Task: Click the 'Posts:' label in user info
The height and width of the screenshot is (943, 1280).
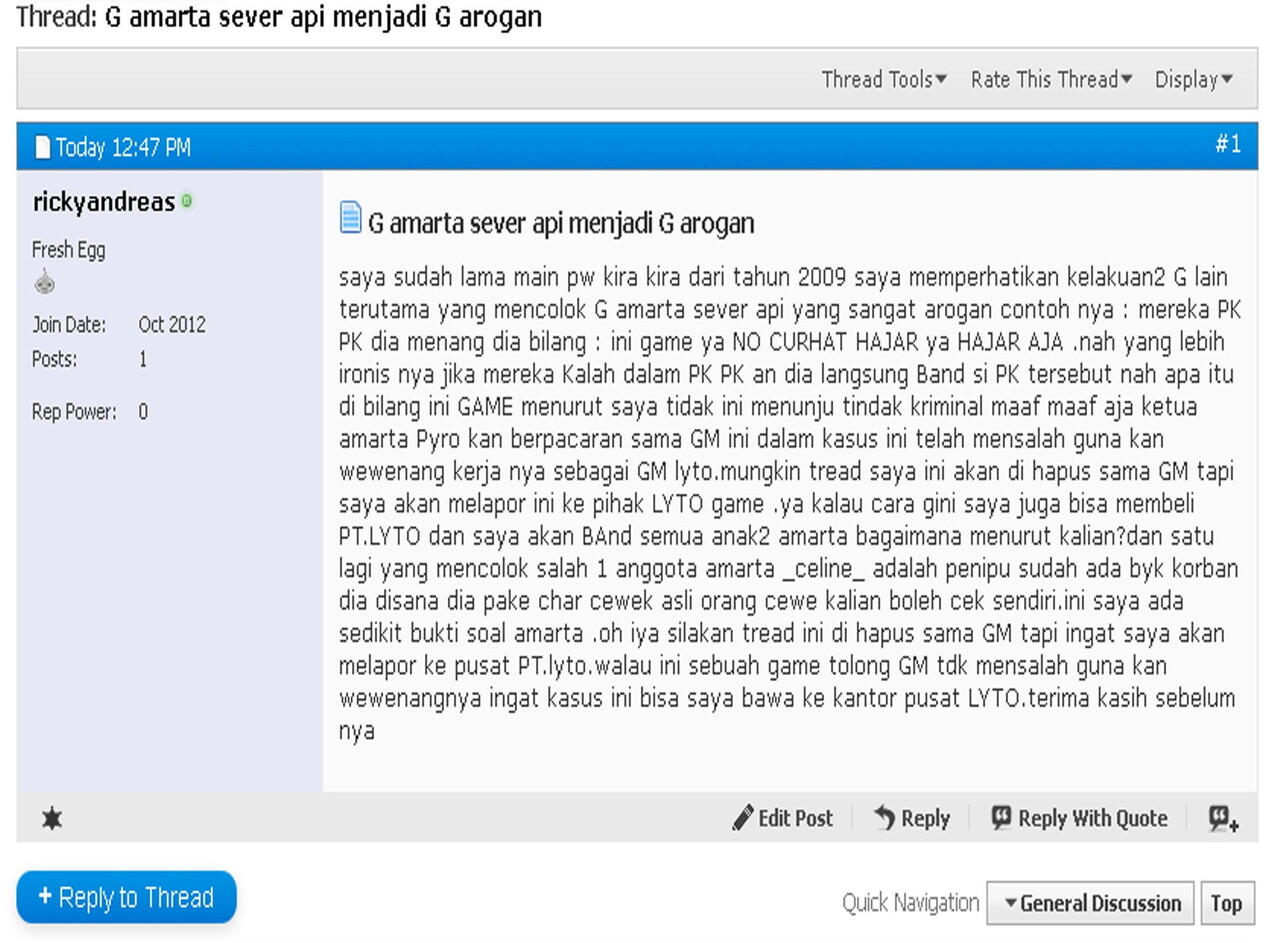Action: (54, 359)
